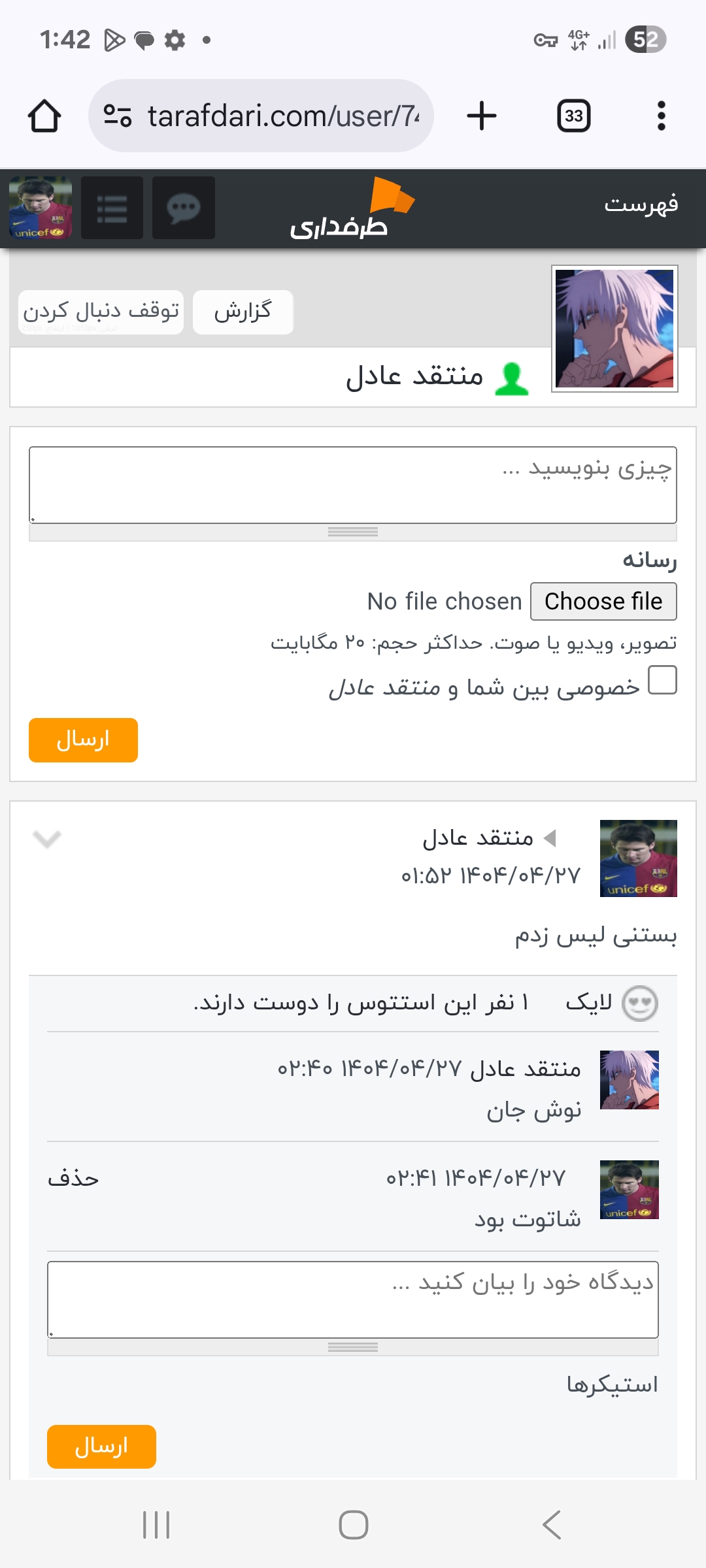Click the گزارش report button
This screenshot has height=1568, width=706.
coord(243,312)
